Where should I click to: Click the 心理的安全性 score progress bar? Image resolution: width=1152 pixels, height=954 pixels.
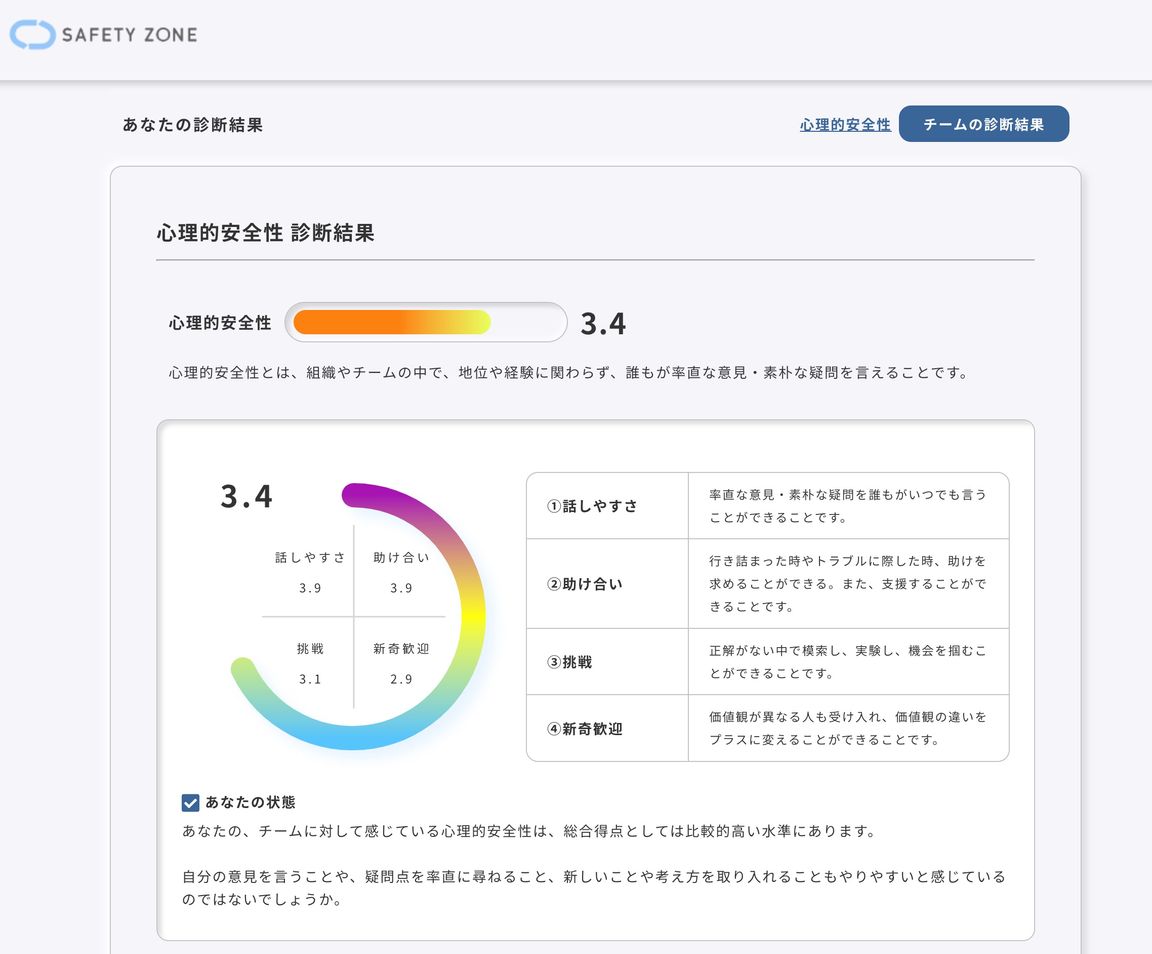tap(426, 322)
